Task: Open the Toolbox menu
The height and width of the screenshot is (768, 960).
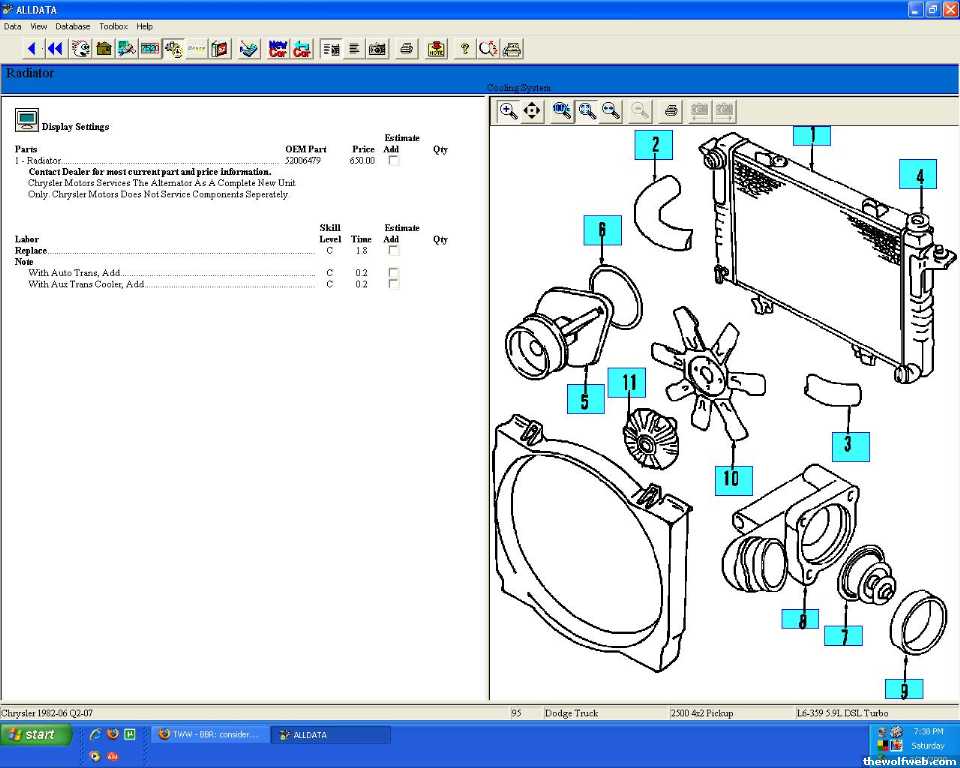Action: coord(113,26)
